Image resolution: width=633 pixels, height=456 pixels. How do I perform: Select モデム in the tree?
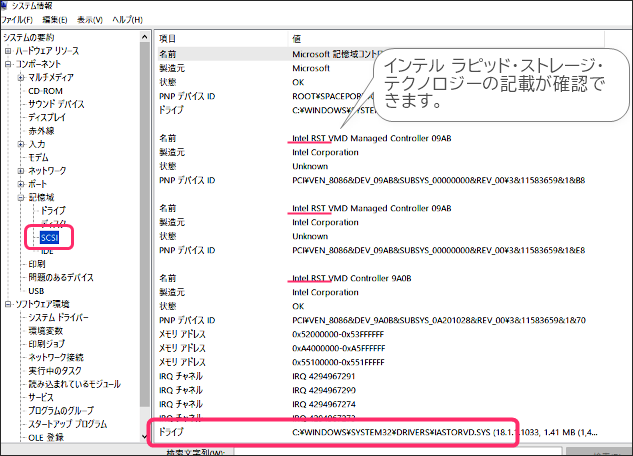[38, 157]
